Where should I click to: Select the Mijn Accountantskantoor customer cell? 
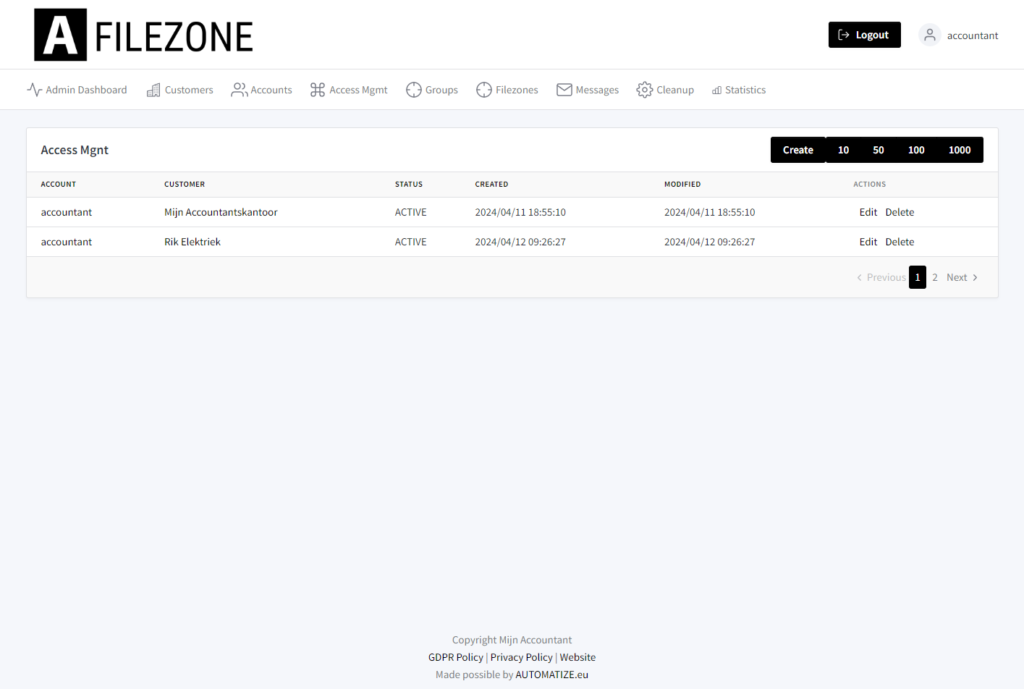[x=221, y=212]
